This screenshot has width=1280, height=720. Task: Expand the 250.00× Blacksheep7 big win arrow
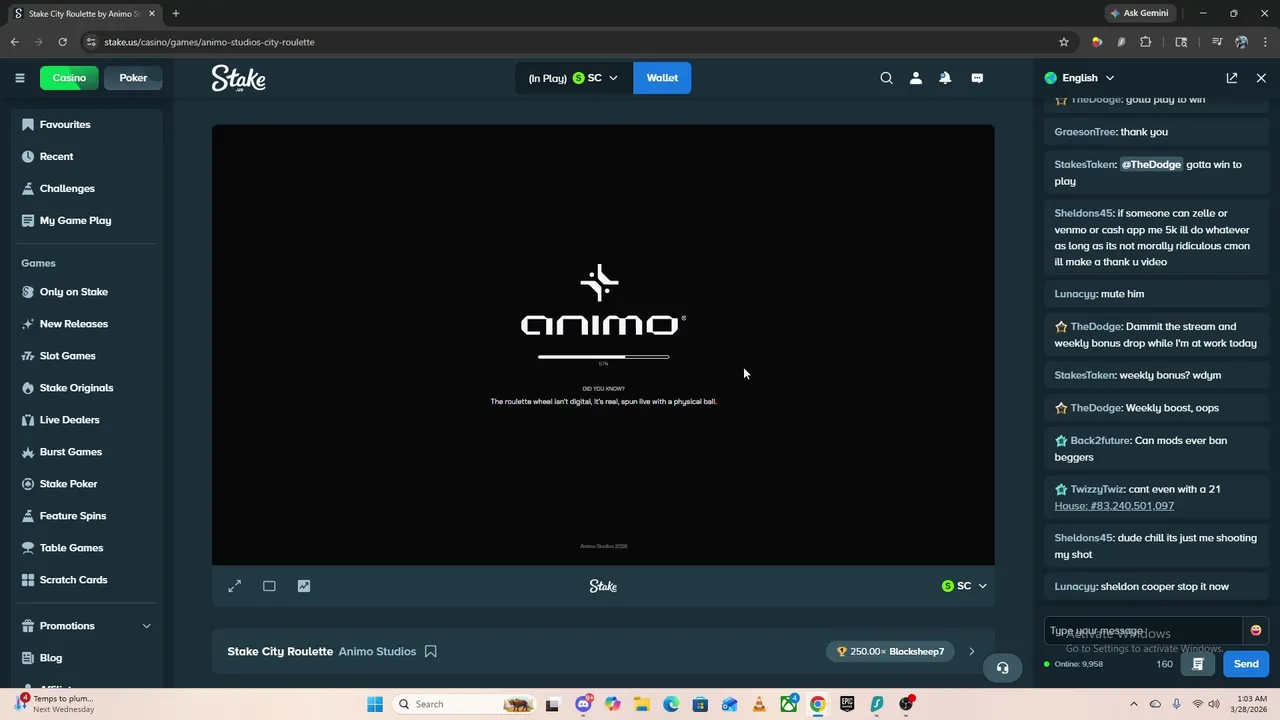pyautogui.click(x=971, y=651)
